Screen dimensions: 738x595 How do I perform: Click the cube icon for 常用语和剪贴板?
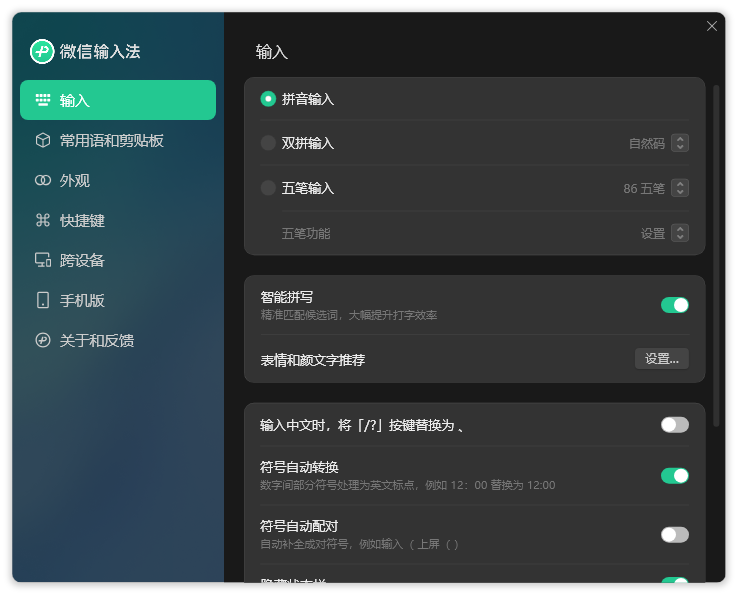[x=43, y=140]
